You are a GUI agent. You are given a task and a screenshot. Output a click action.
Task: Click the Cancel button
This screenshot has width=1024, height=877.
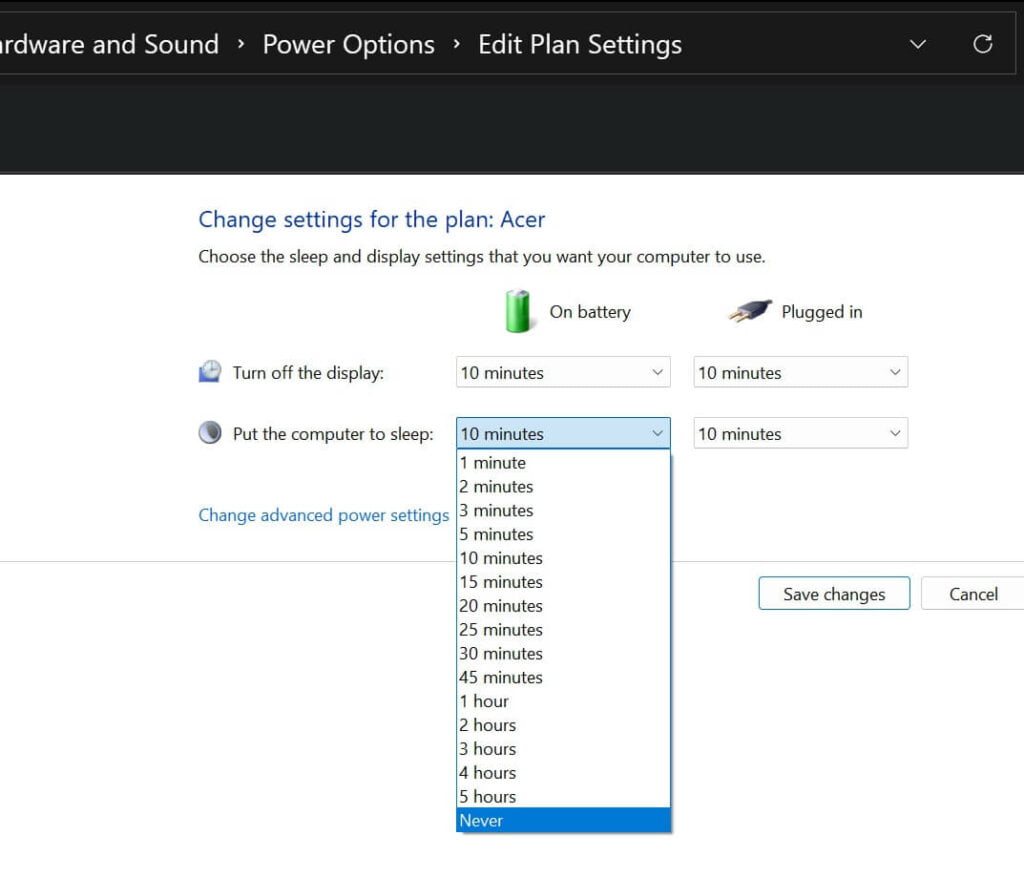pyautogui.click(x=972, y=593)
